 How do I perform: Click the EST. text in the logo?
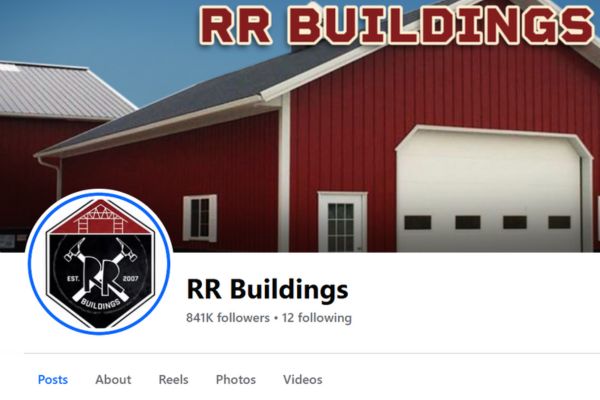(x=73, y=279)
